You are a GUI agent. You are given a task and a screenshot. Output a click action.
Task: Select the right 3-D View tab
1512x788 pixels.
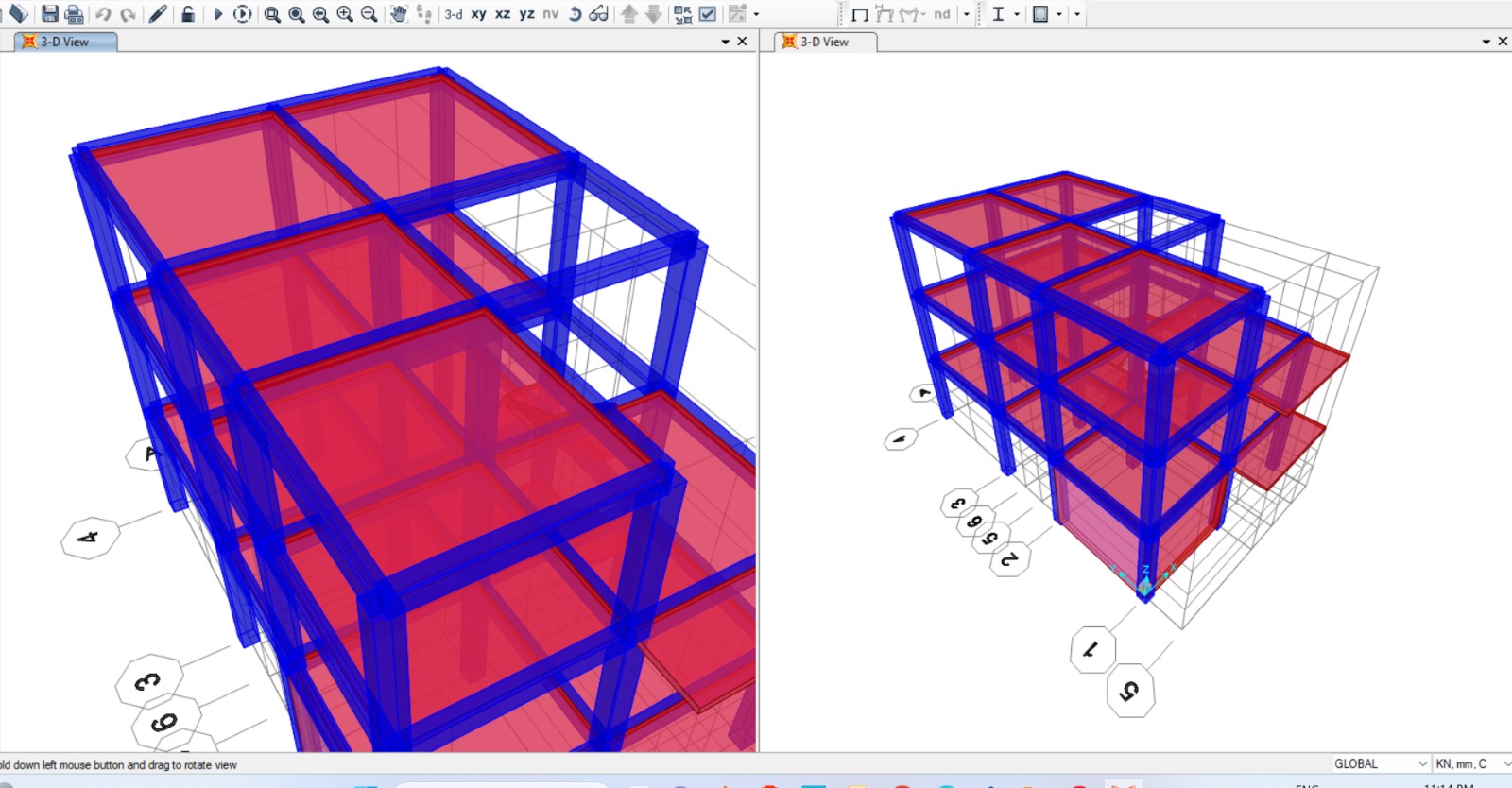coord(824,42)
